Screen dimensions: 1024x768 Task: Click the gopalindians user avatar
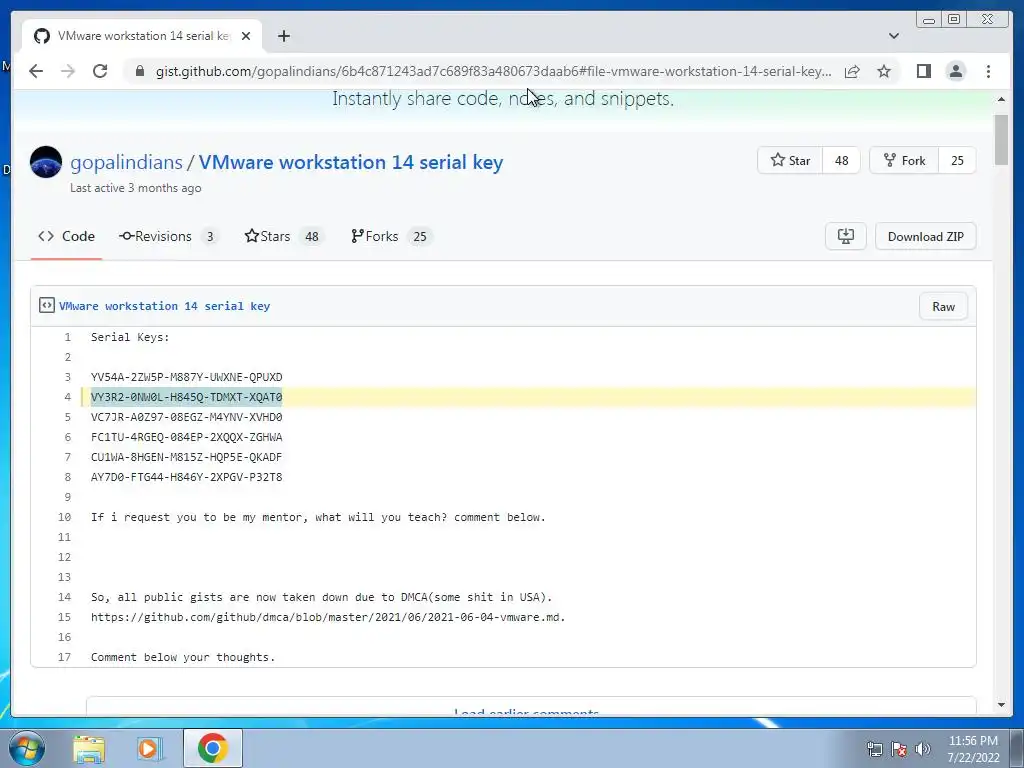46,162
